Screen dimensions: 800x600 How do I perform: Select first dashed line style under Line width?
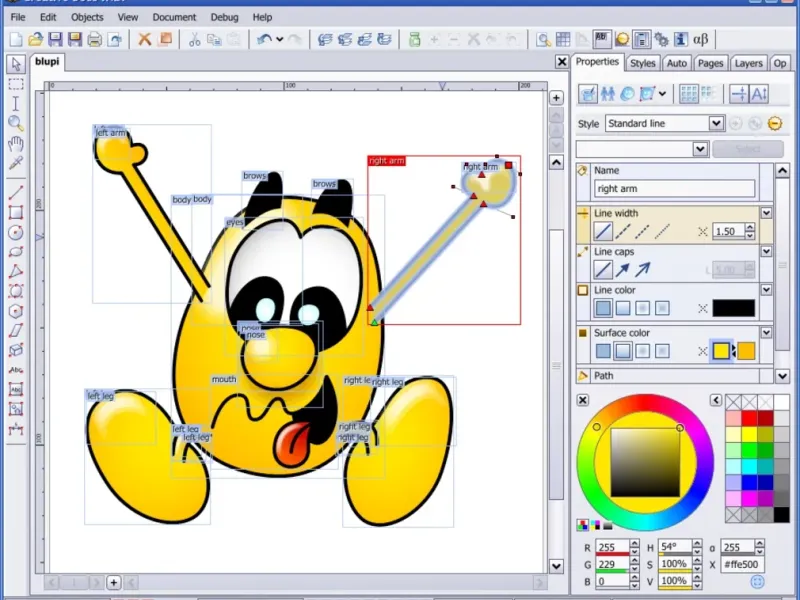tap(622, 231)
